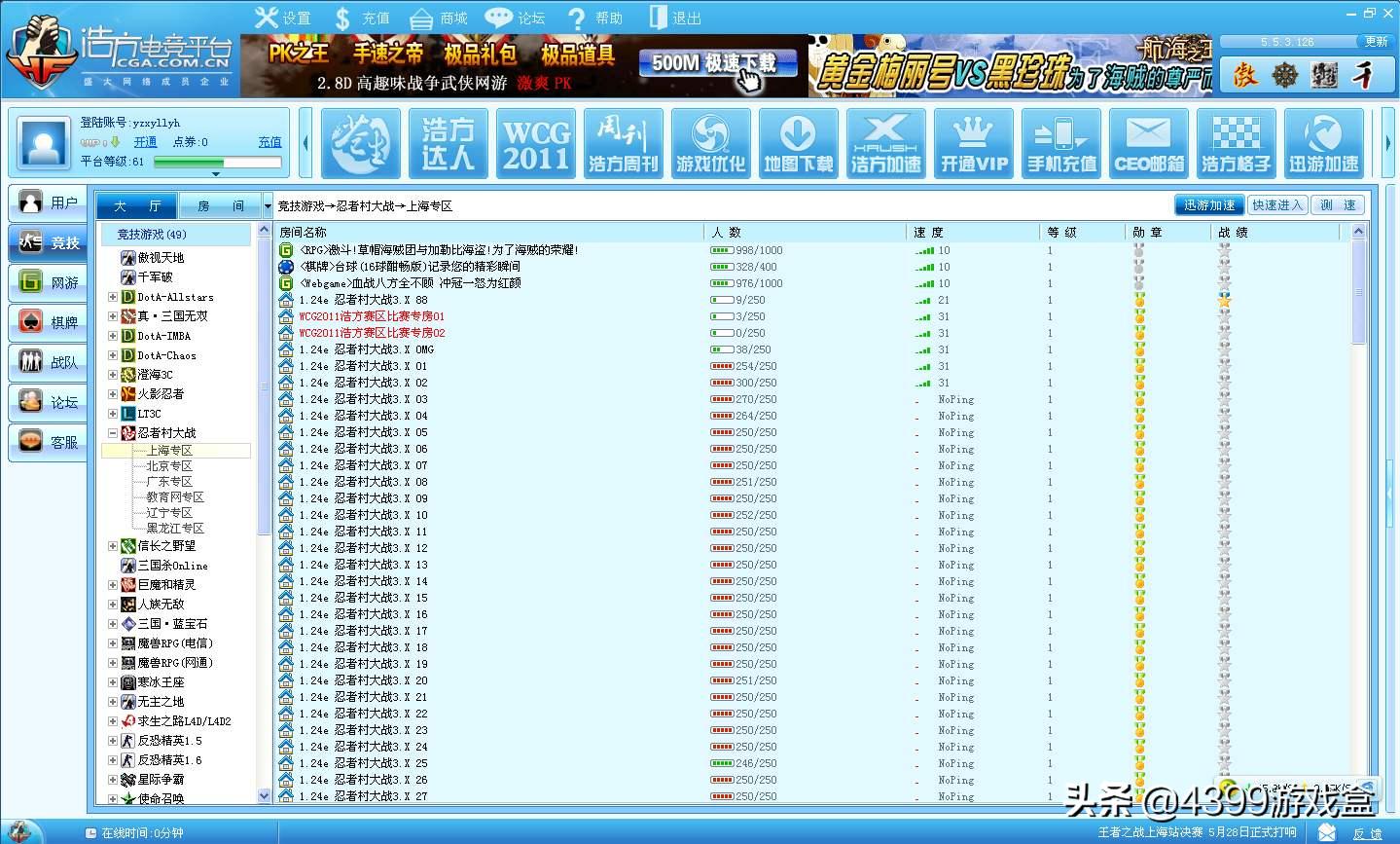The width and height of the screenshot is (1400, 844).
Task: Open the 设置 settings menu
Action: point(283,18)
